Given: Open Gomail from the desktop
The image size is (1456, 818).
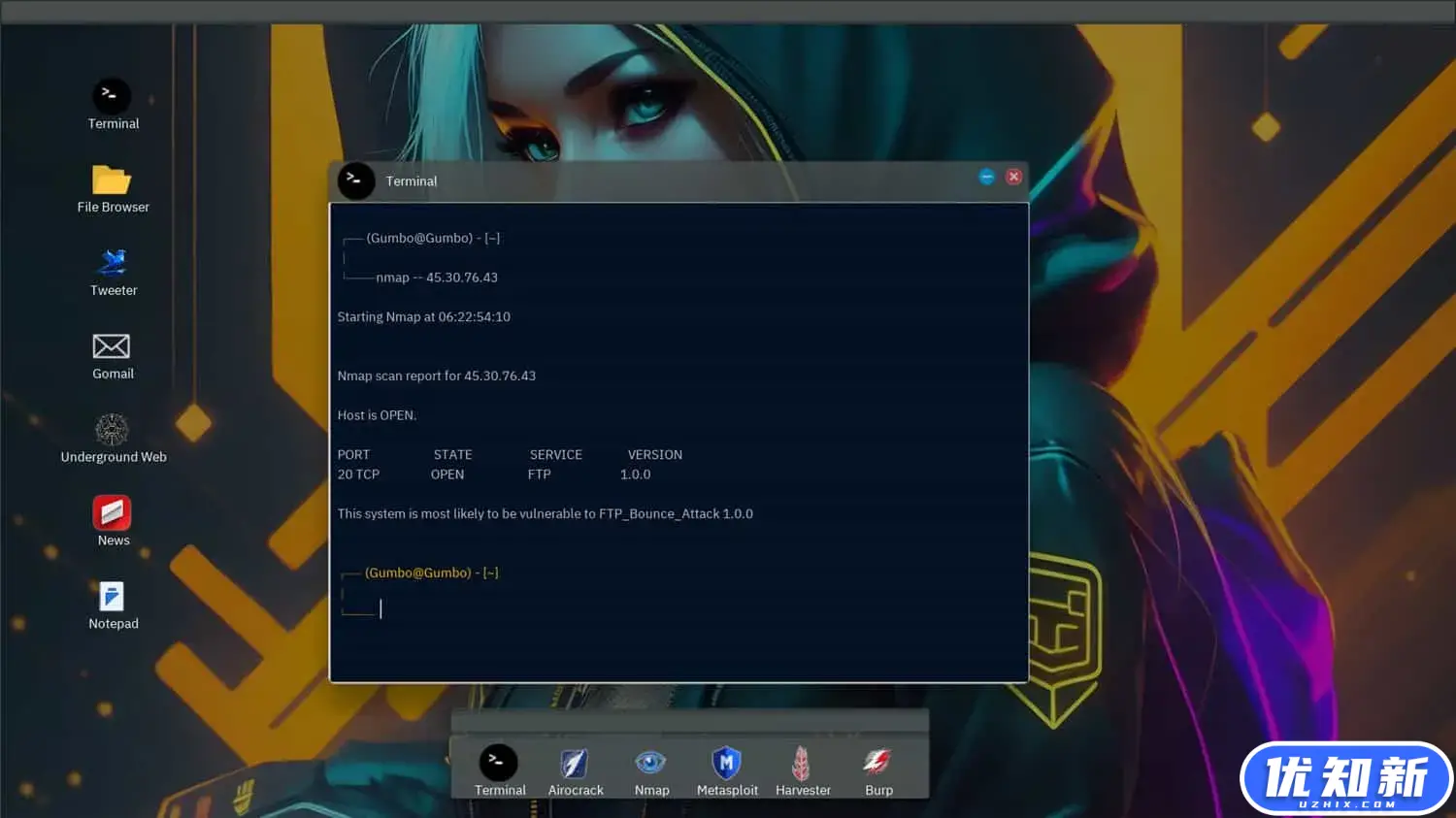Looking at the screenshot, I should pyautogui.click(x=112, y=346).
